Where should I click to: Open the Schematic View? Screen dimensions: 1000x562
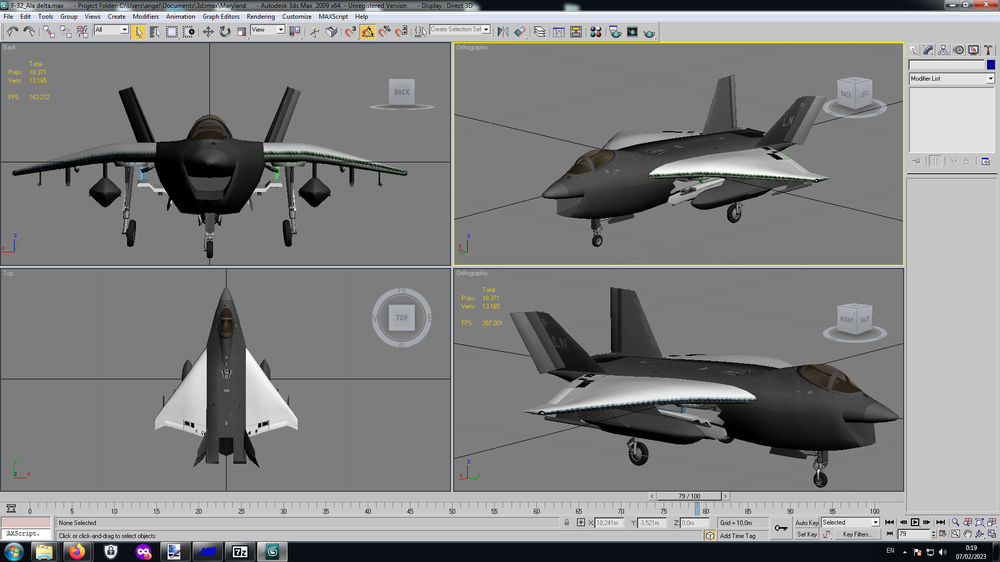(x=576, y=31)
